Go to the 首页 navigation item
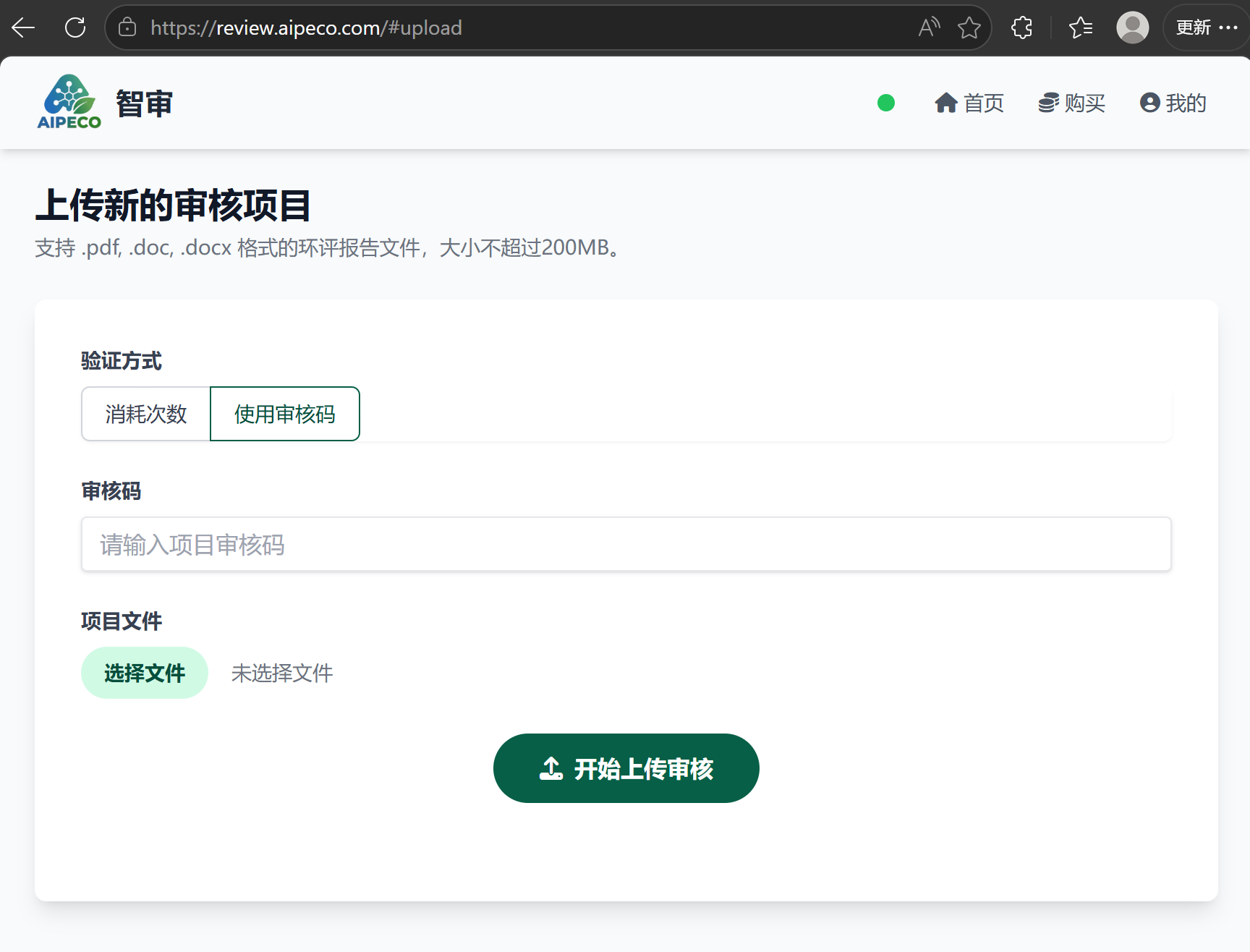Screen dimensions: 1250x952 click(x=969, y=103)
